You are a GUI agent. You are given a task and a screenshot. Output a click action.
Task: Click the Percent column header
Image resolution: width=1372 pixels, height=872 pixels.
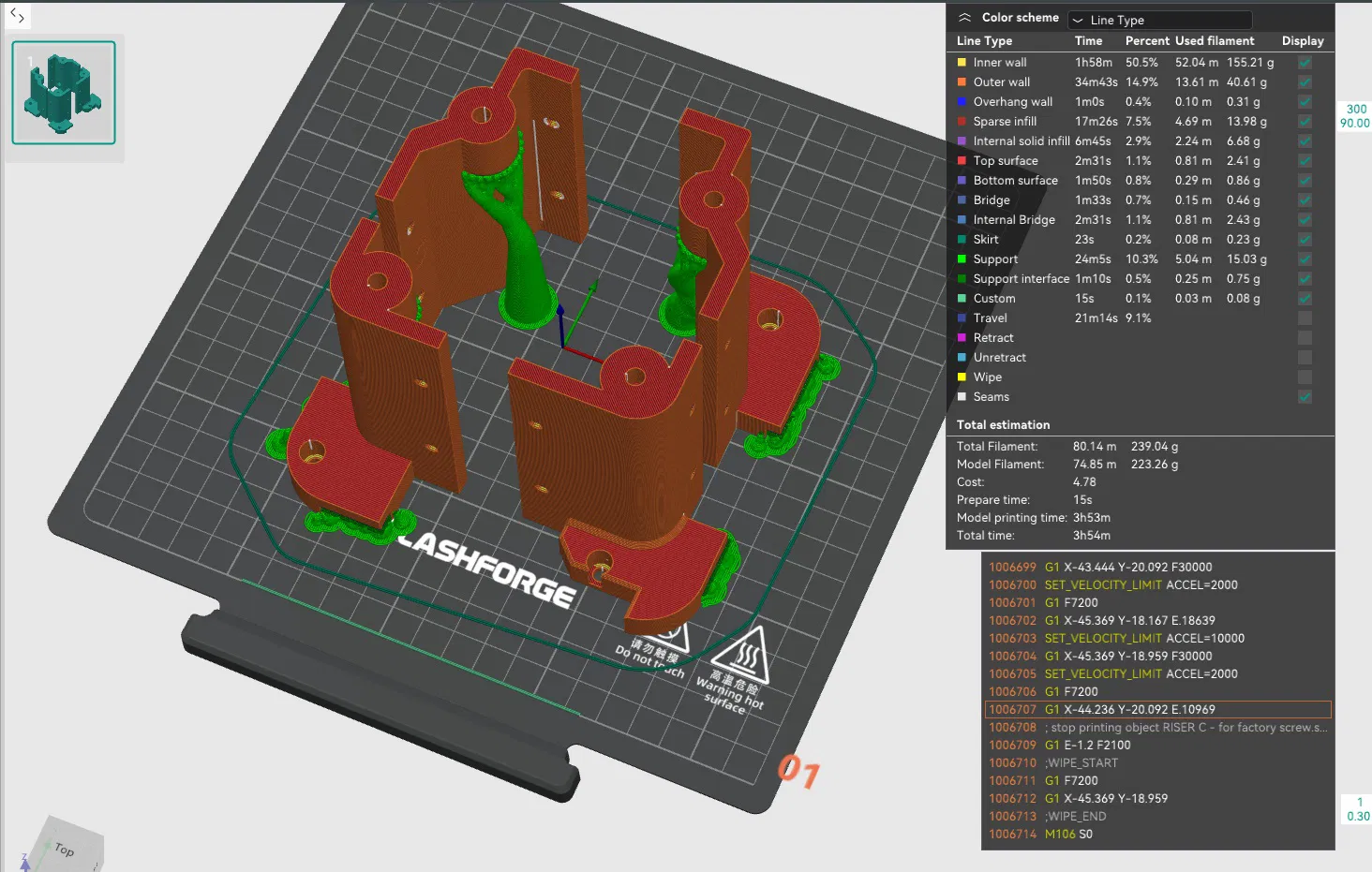point(1147,41)
